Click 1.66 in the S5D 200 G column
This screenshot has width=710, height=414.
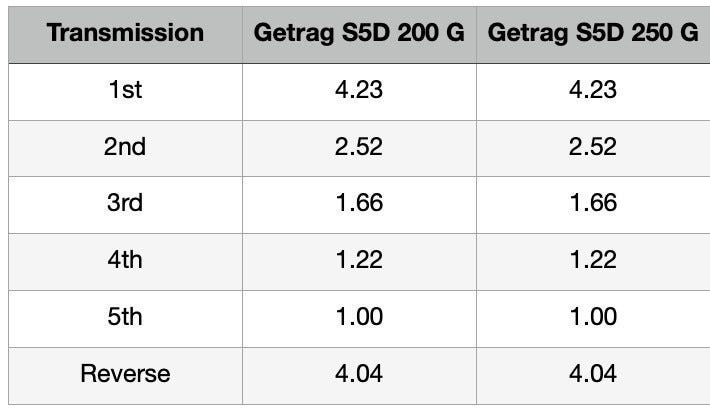pyautogui.click(x=359, y=204)
